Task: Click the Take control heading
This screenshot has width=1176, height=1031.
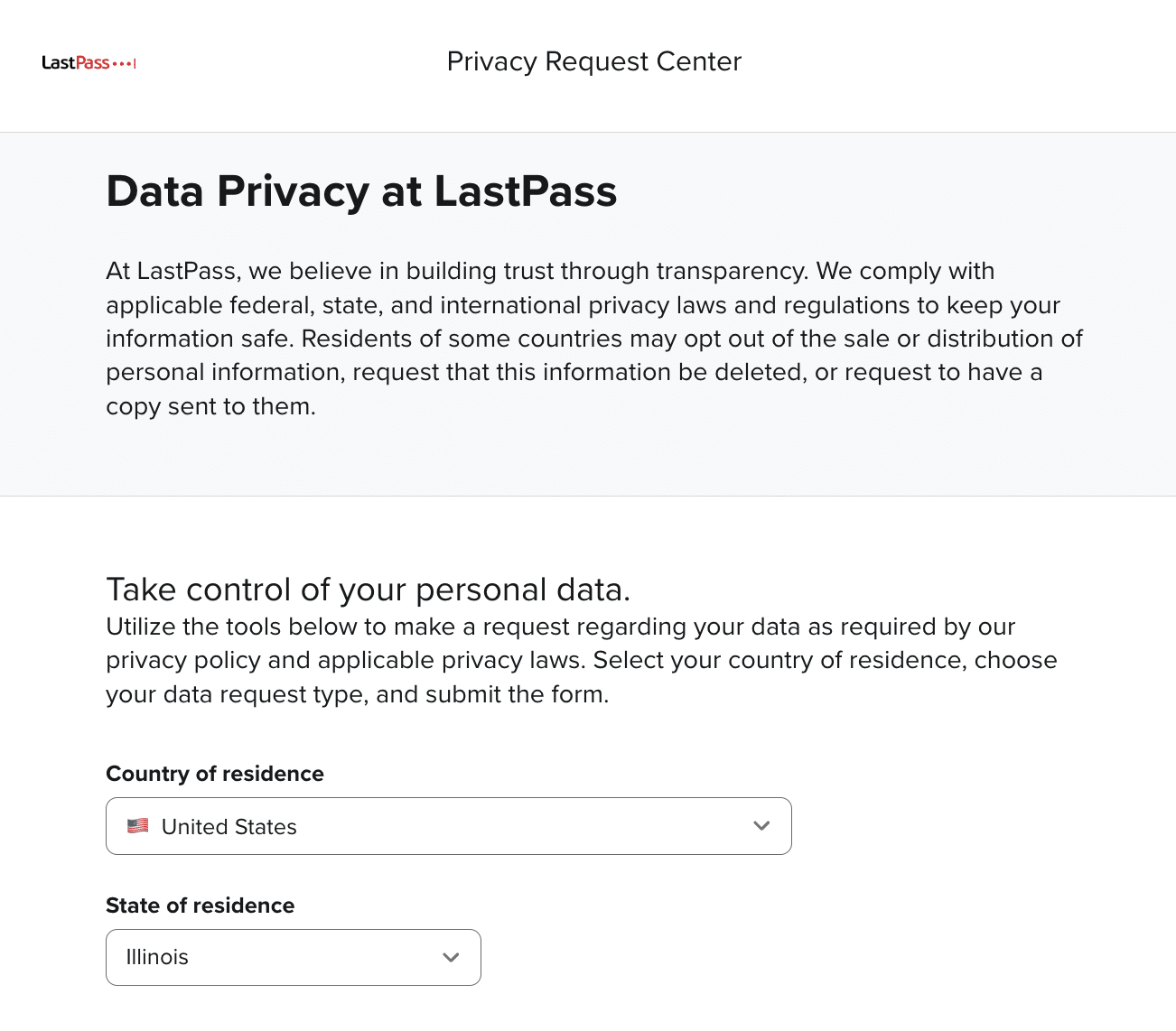Action: coord(369,589)
